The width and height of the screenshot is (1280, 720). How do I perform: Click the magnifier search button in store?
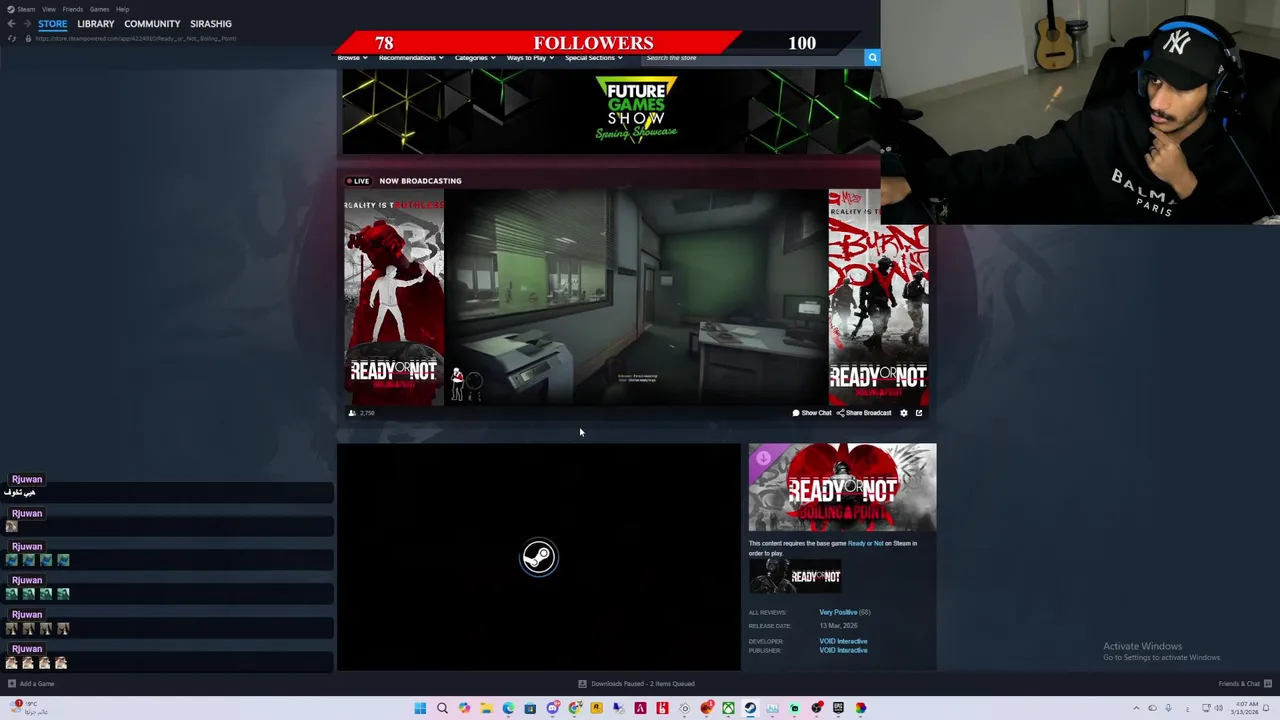[872, 58]
